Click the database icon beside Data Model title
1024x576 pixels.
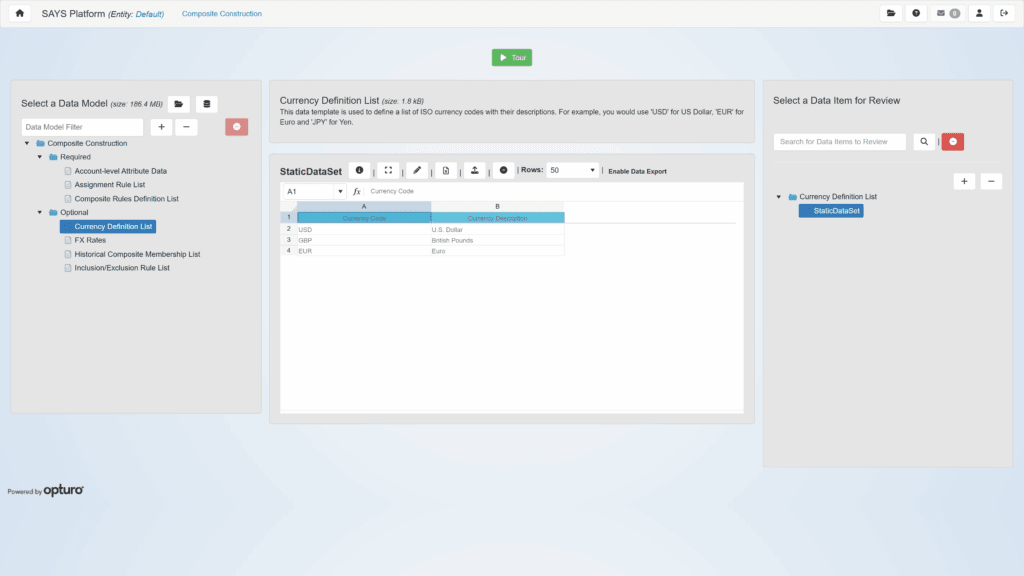pyautogui.click(x=206, y=104)
